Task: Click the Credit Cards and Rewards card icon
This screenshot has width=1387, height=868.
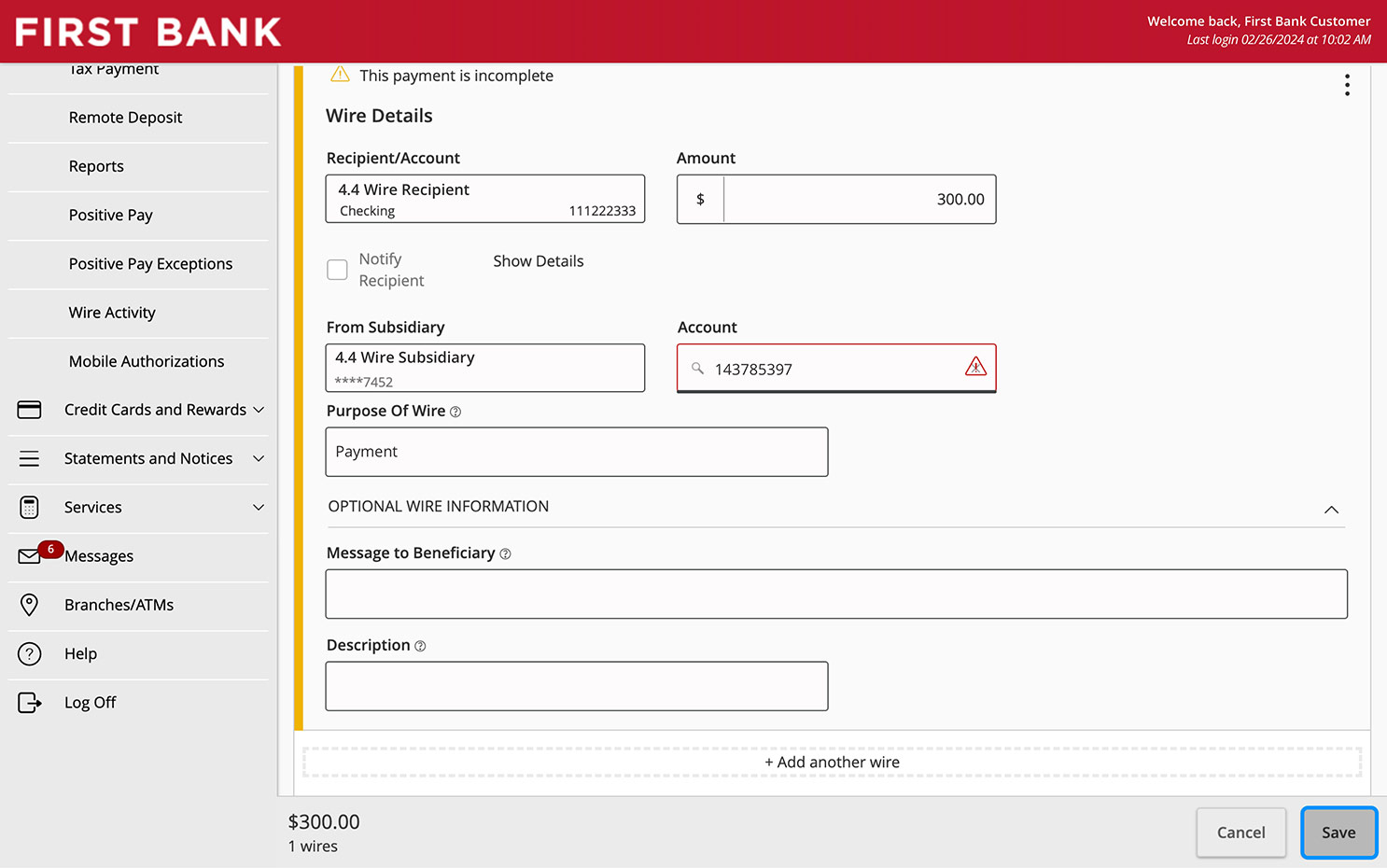Action: point(30,410)
